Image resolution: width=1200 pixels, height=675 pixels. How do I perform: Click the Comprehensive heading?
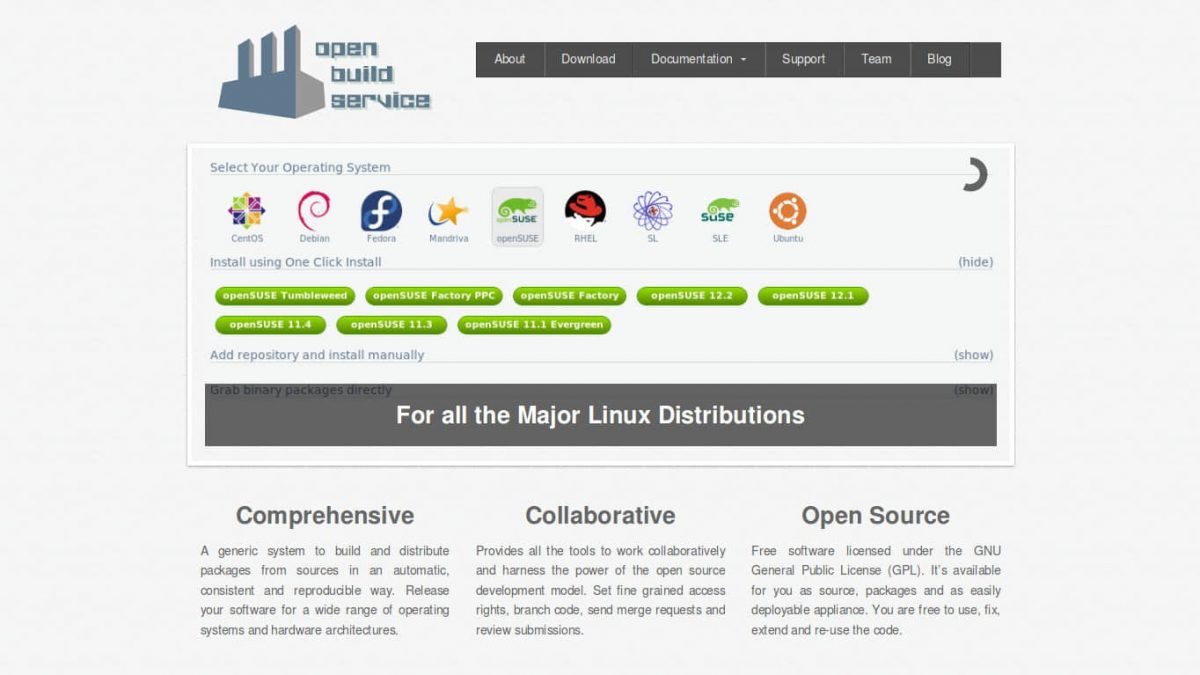pyautogui.click(x=325, y=516)
